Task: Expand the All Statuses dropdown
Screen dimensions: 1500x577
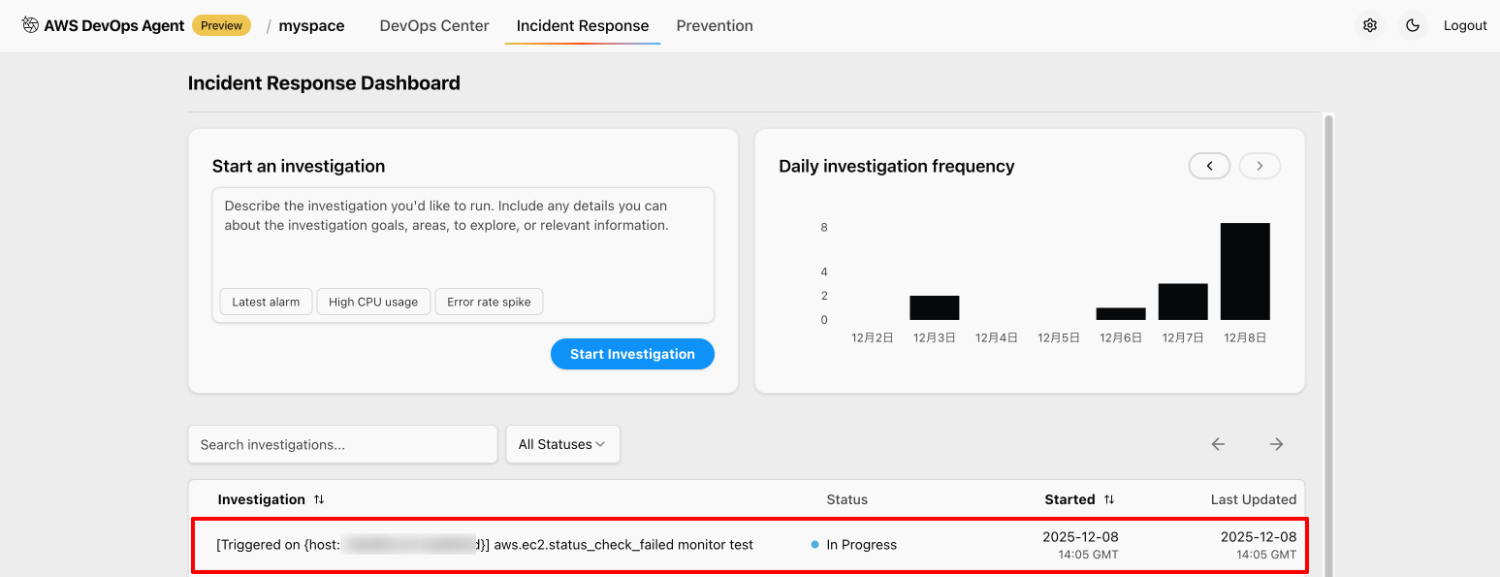Action: pyautogui.click(x=562, y=445)
